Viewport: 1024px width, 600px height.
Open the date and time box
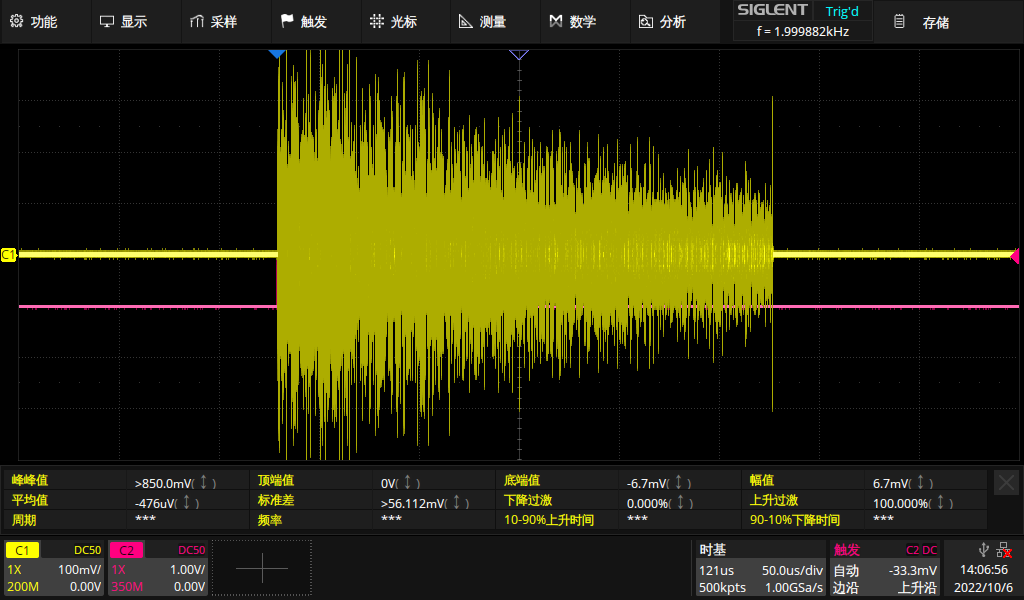point(982,568)
